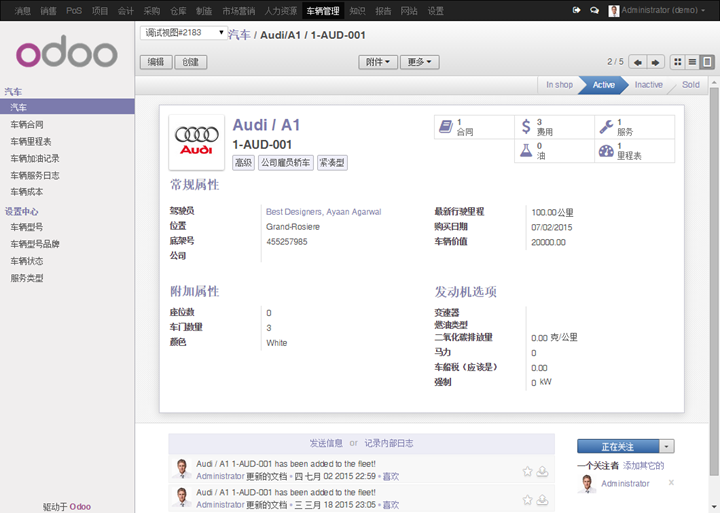Open the services stat button with wrench icon
The width and height of the screenshot is (720, 513).
point(635,127)
